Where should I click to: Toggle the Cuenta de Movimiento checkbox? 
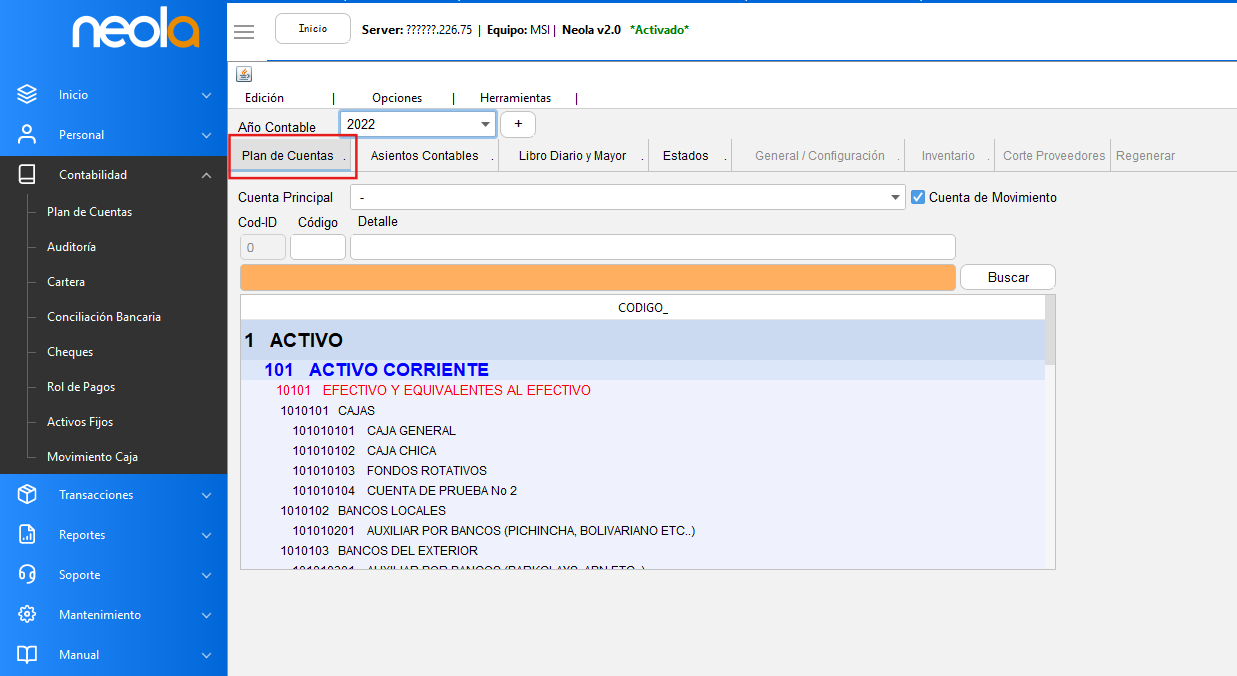coord(918,197)
